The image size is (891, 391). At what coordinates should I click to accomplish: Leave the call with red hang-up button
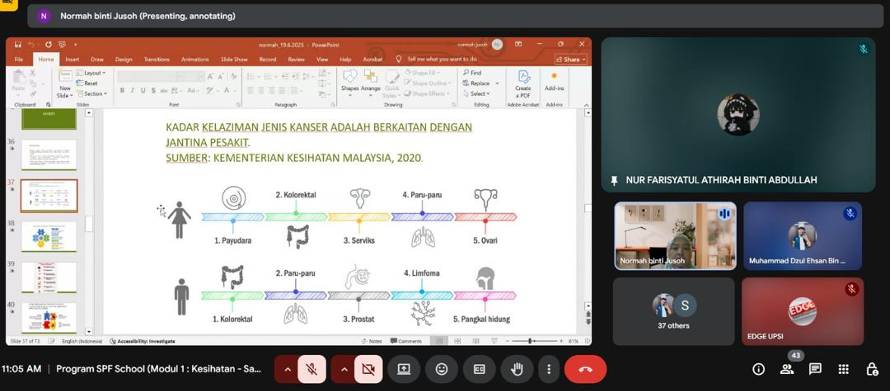click(x=585, y=369)
